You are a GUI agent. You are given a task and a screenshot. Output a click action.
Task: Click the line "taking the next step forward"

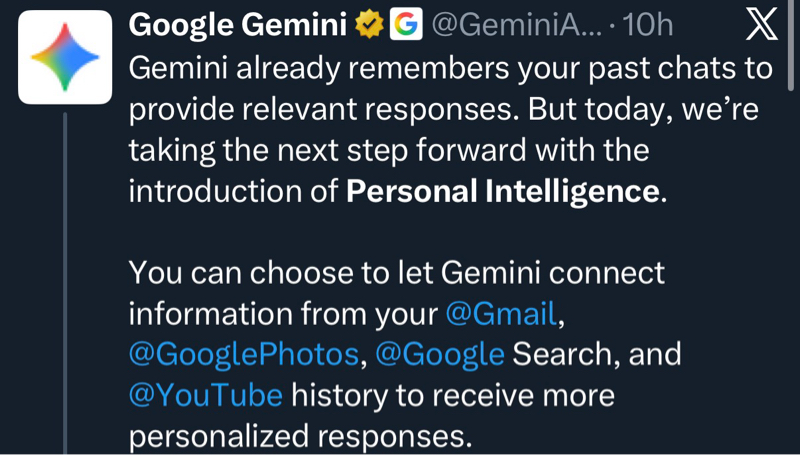pyautogui.click(x=390, y=151)
